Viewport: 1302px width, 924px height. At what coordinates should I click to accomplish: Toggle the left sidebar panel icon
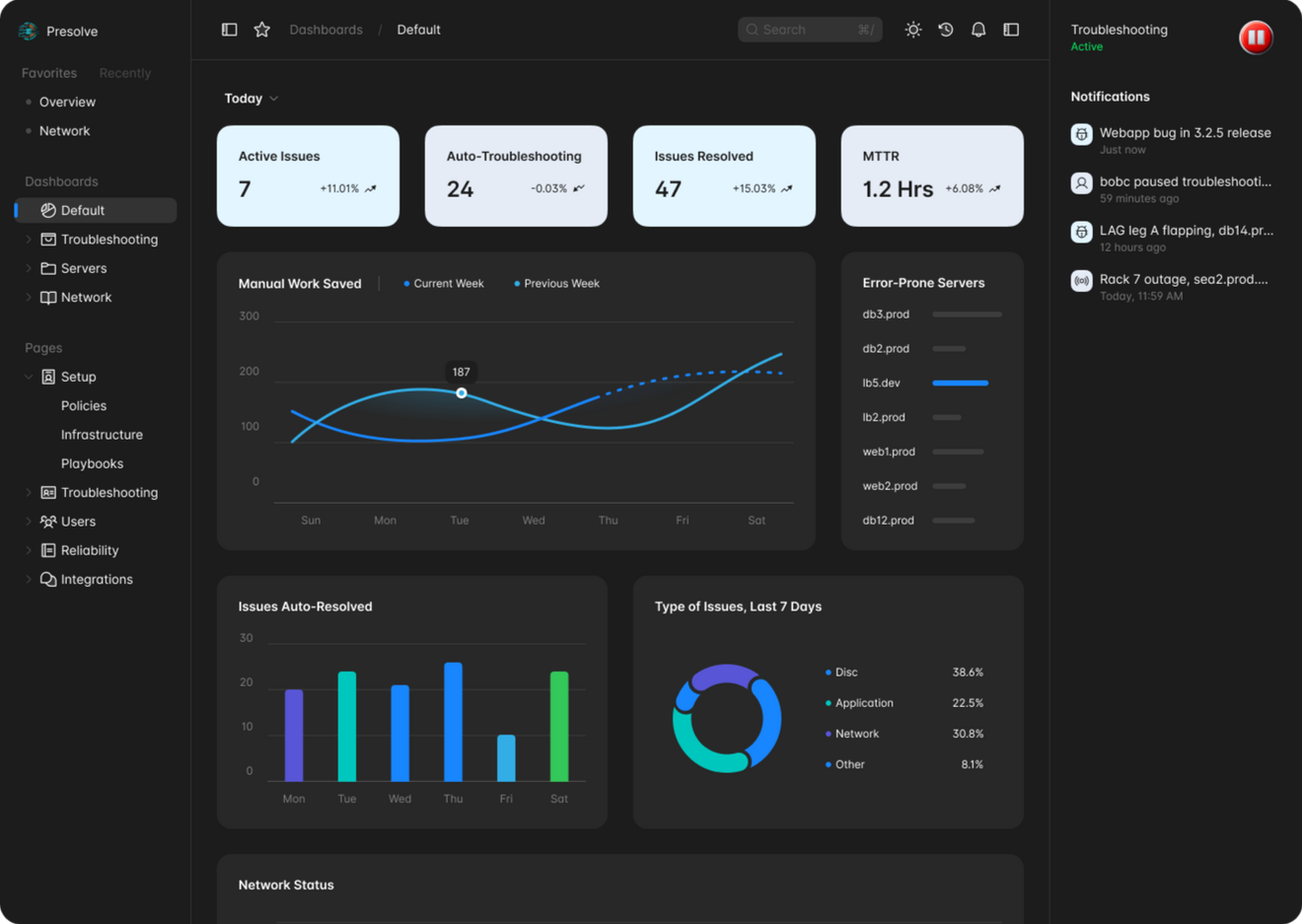pos(229,30)
